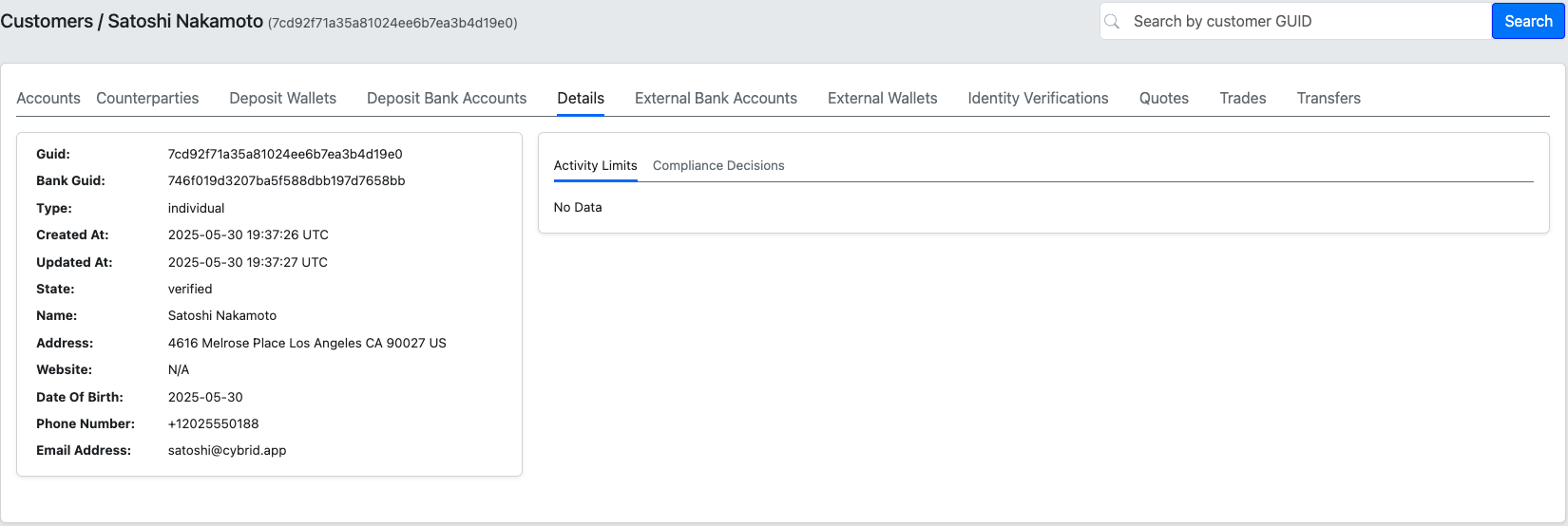This screenshot has height=526, width=1568.
Task: Select the Activity Limits sub-tab
Action: point(595,165)
